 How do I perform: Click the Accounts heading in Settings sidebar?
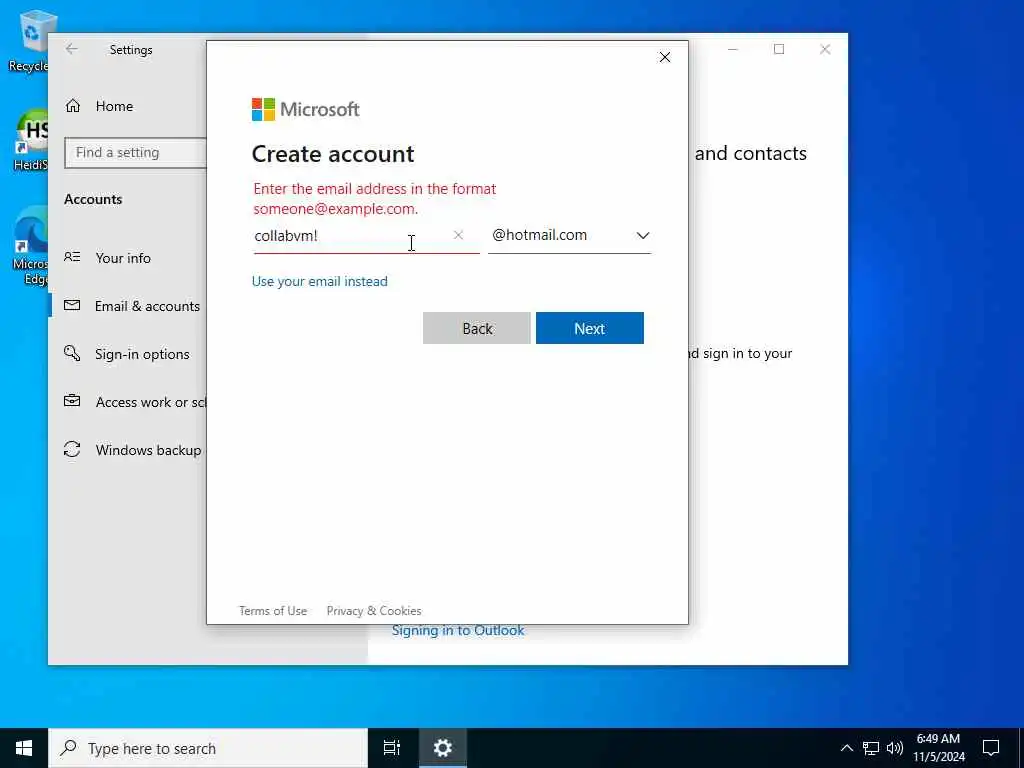coord(93,199)
